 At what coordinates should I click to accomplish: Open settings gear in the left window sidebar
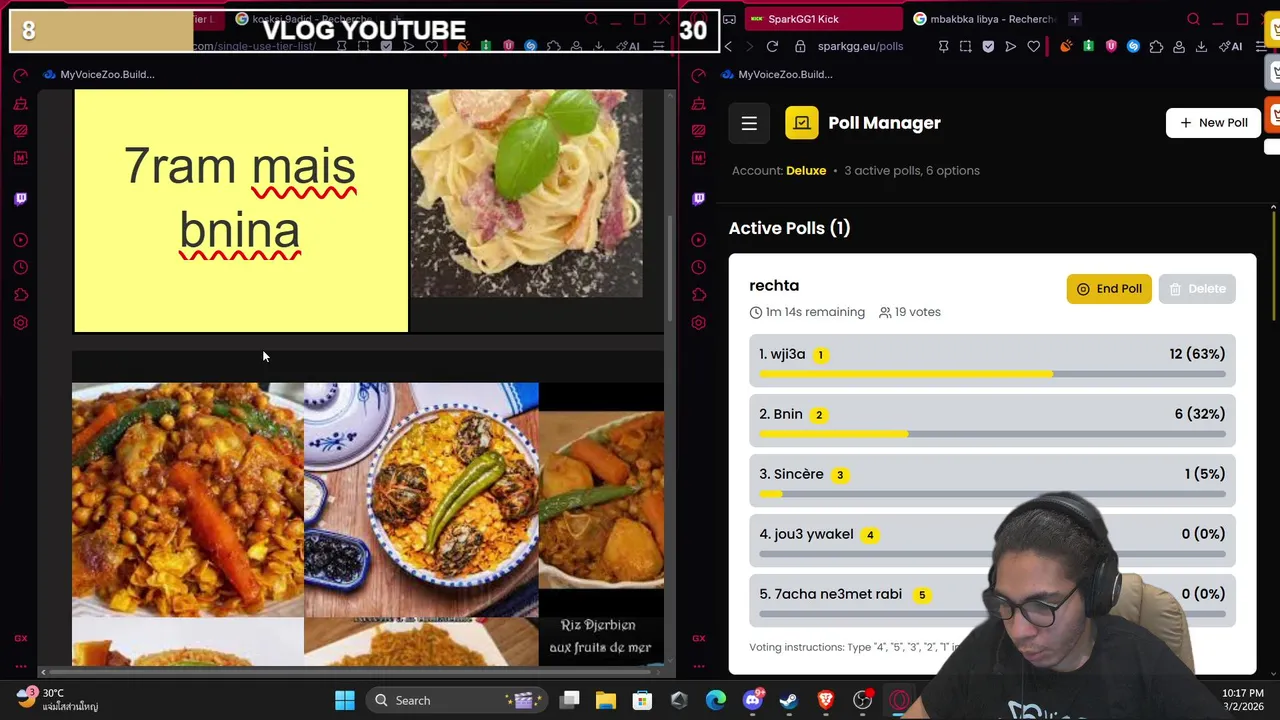coord(21,323)
